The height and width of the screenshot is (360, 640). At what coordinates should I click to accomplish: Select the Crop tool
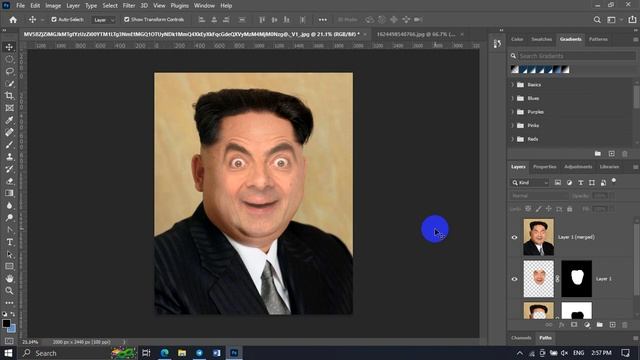coord(9,96)
